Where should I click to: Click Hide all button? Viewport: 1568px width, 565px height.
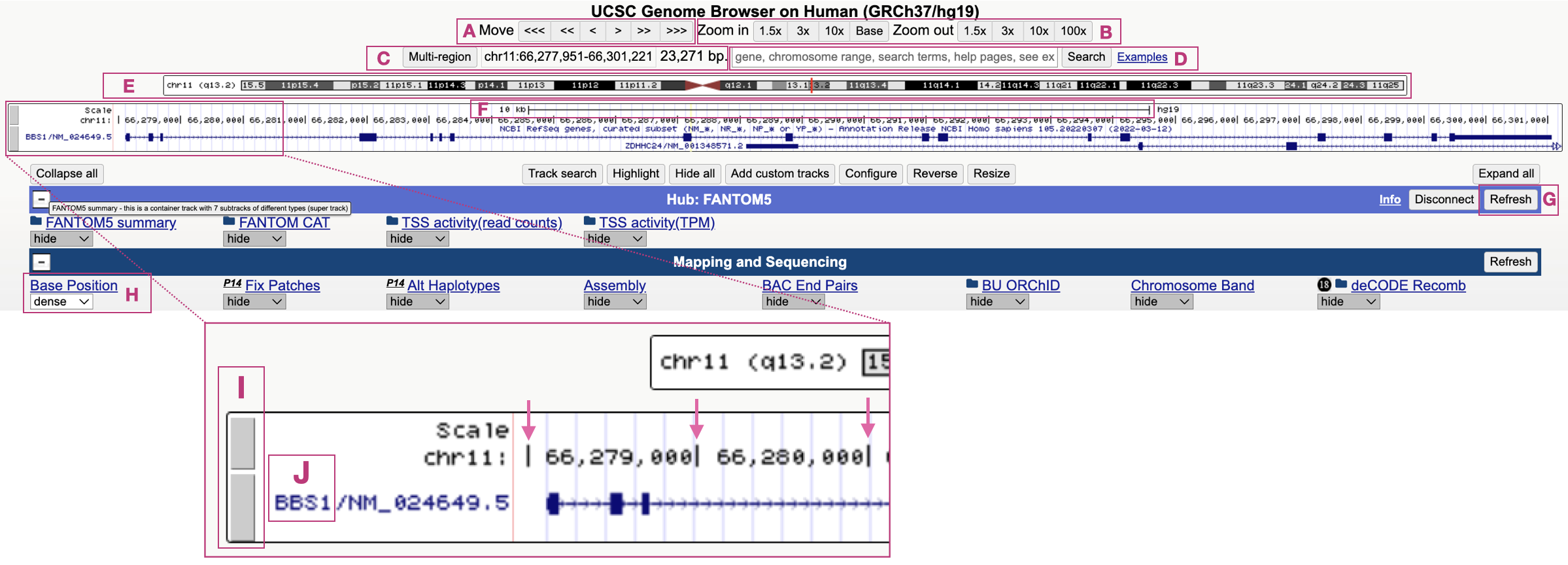tap(694, 173)
